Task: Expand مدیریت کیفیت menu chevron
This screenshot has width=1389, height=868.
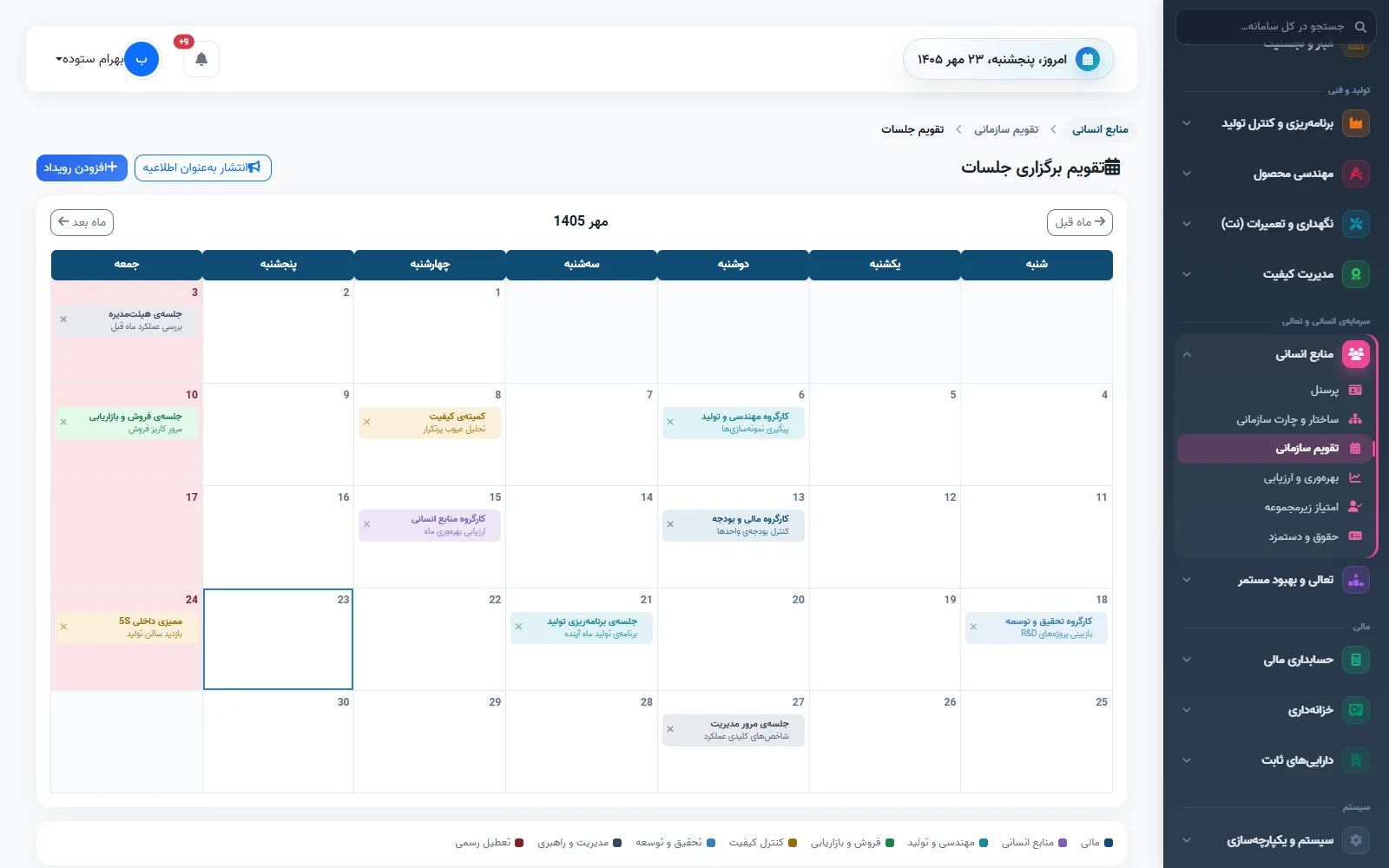Action: point(1187,274)
